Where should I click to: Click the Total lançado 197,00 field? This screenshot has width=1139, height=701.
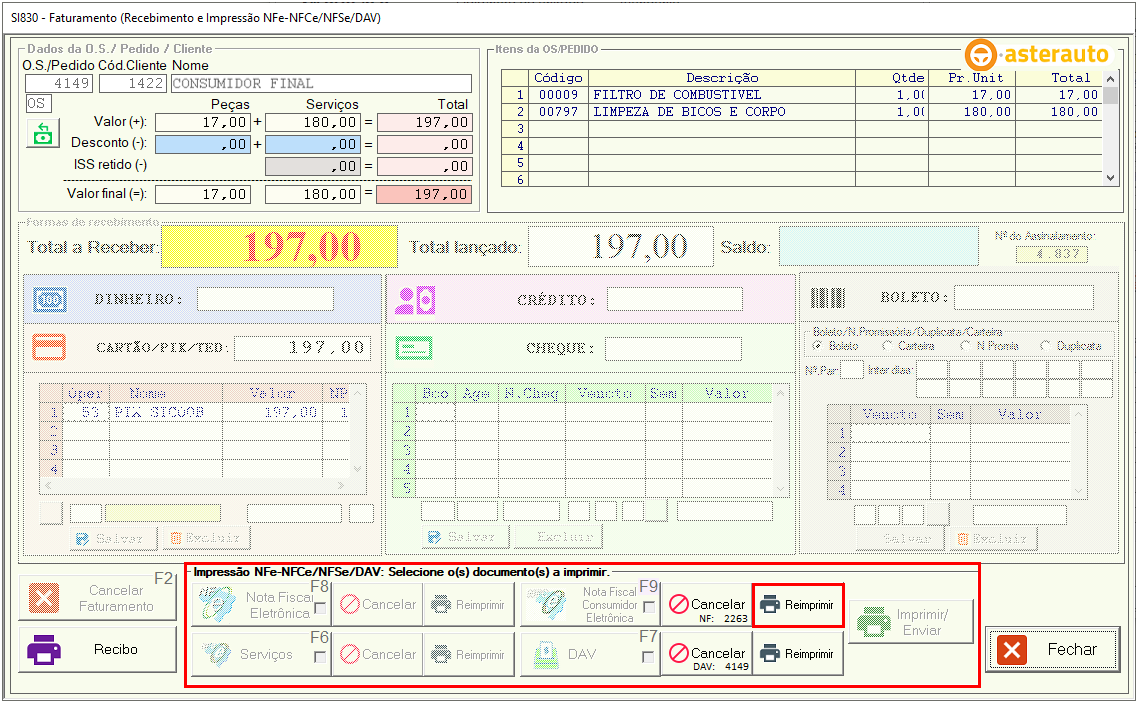621,246
